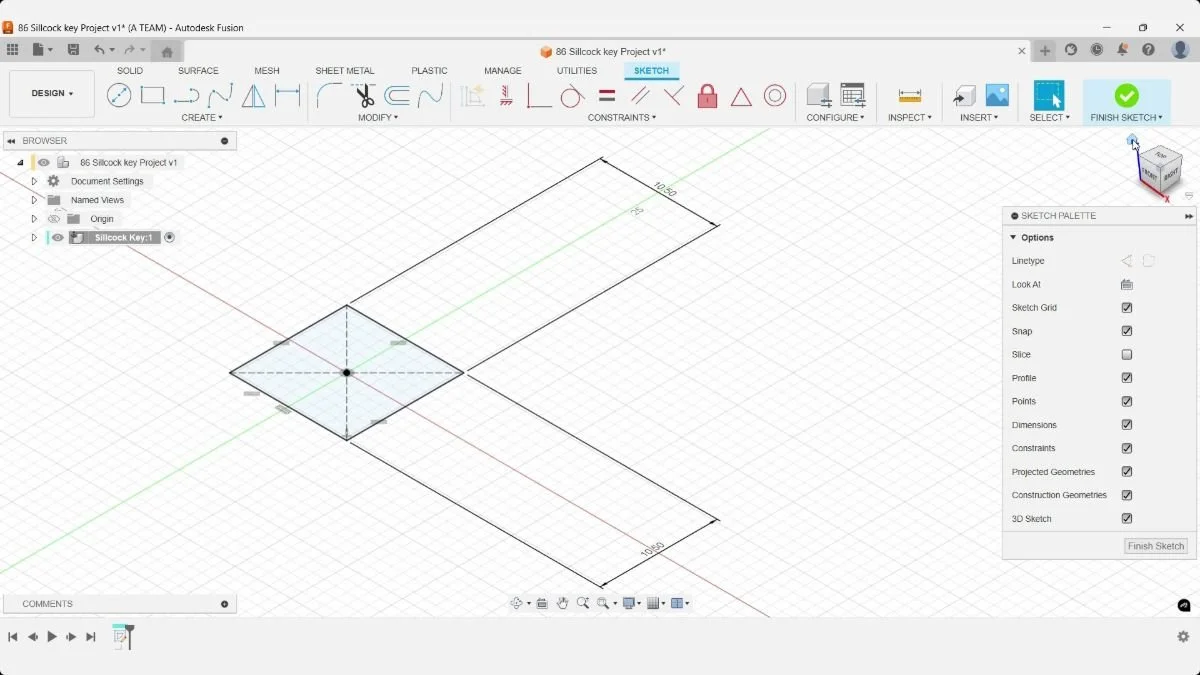
Task: Activate the Mirror tool
Action: pyautogui.click(x=254, y=96)
